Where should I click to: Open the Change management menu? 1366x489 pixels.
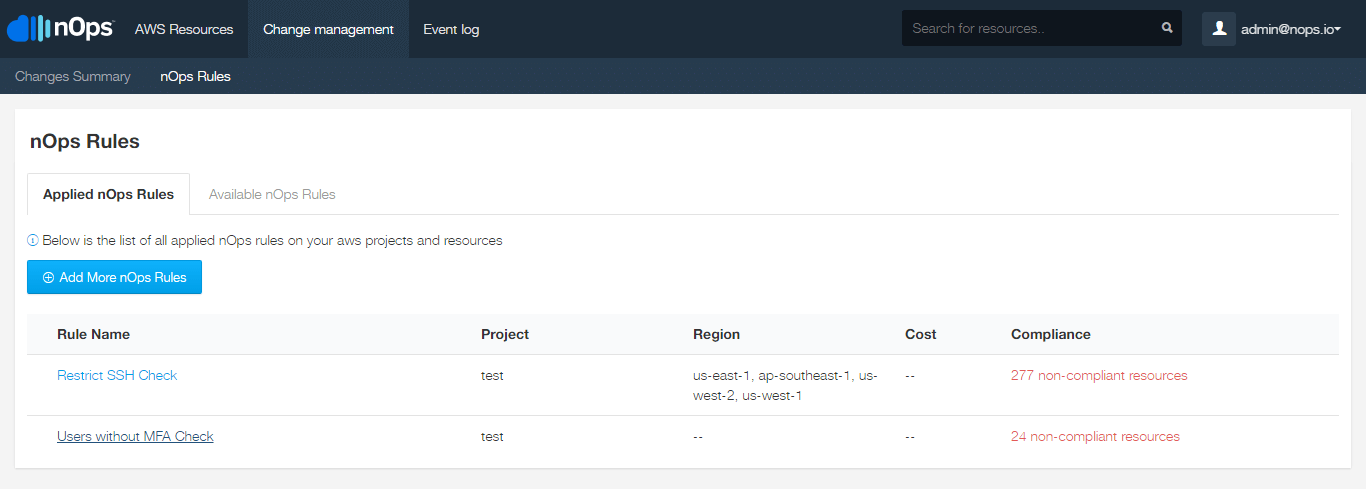coord(328,29)
